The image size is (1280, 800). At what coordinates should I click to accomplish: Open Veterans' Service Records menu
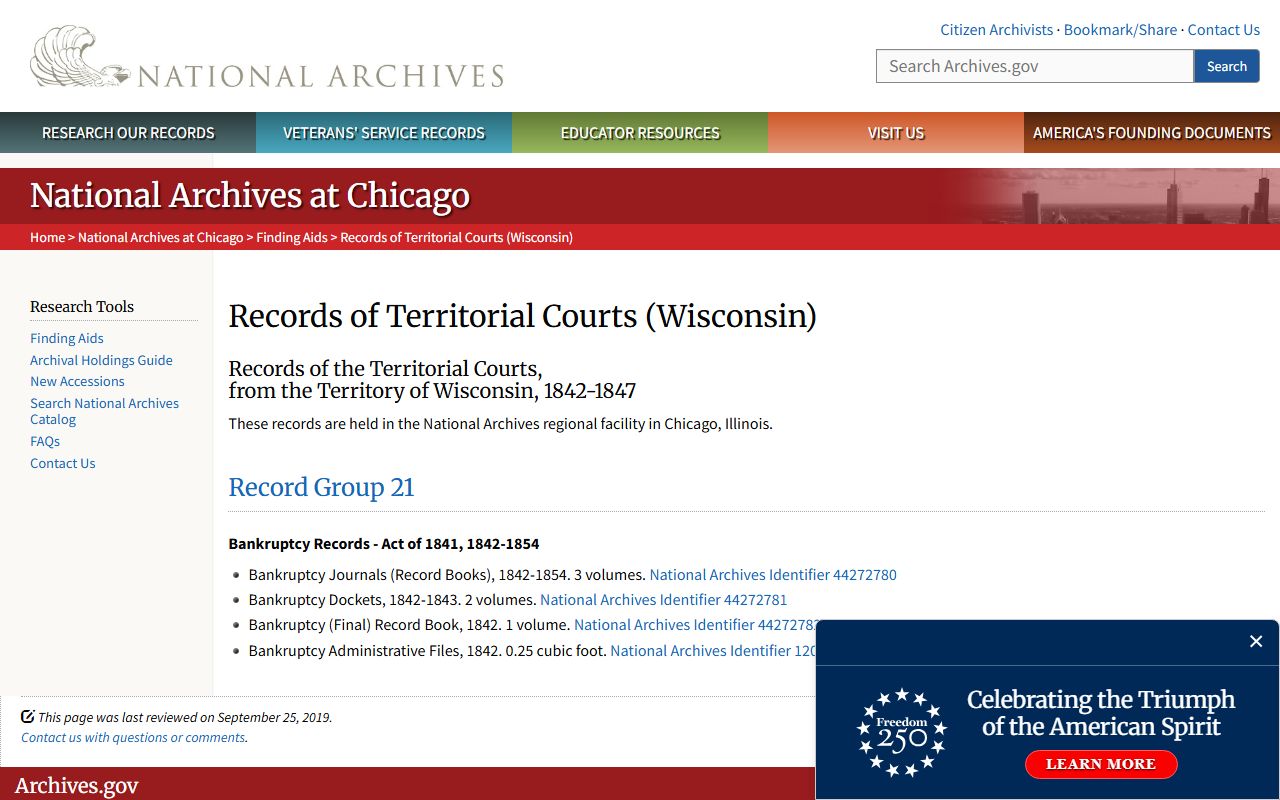click(384, 132)
